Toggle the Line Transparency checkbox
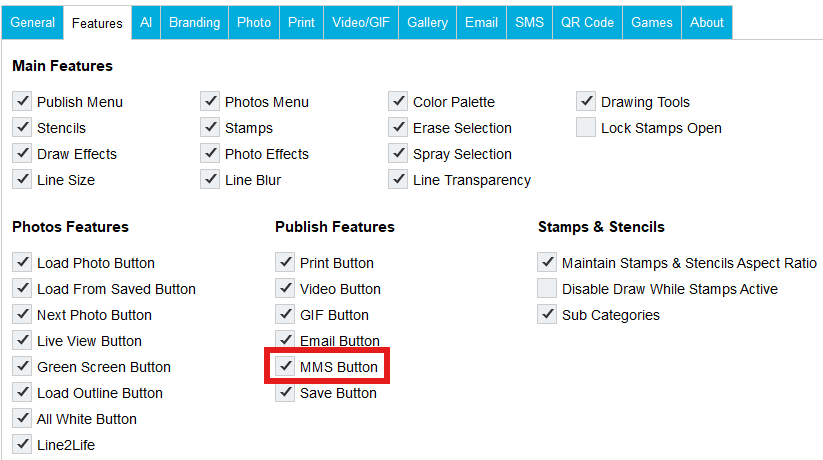Image resolution: width=823 pixels, height=460 pixels. point(398,180)
